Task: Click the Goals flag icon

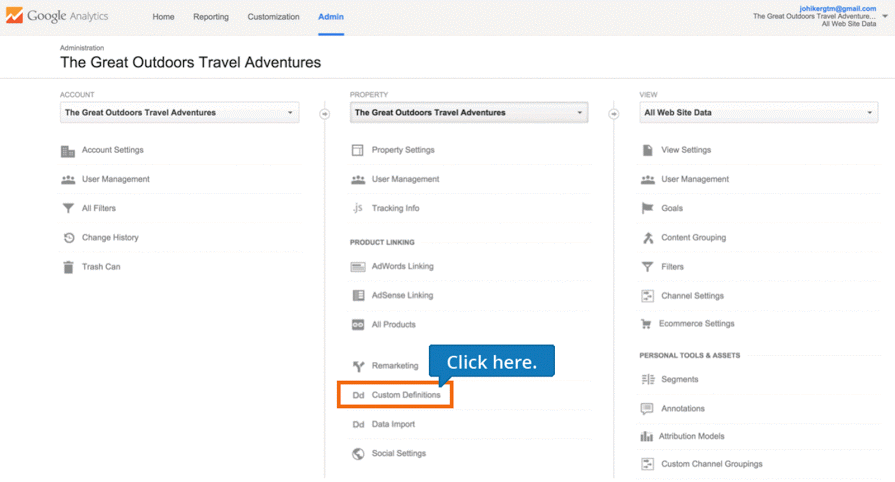Action: [647, 208]
